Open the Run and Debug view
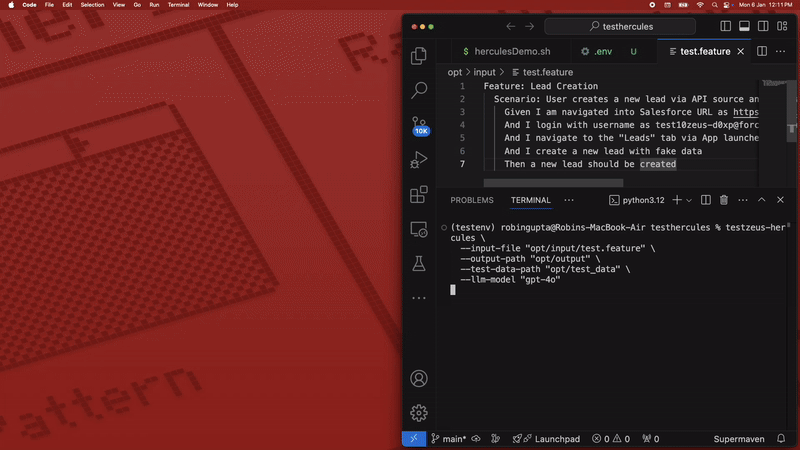Viewport: 800px width, 450px height. pyautogui.click(x=419, y=160)
